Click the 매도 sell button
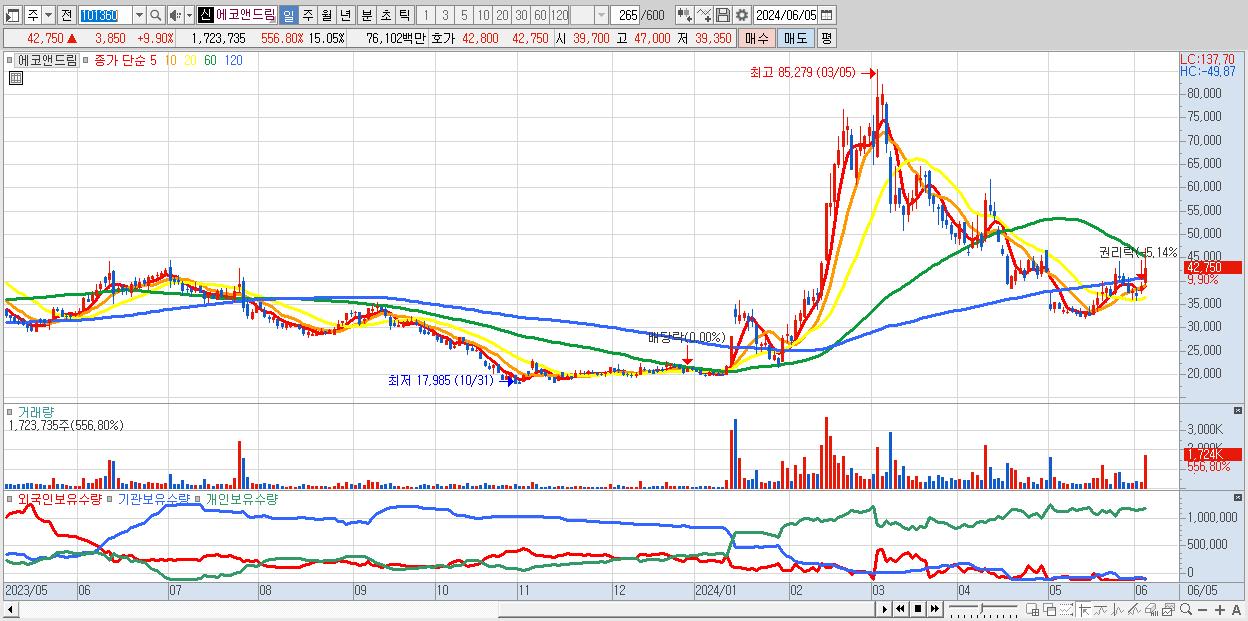 [x=795, y=38]
